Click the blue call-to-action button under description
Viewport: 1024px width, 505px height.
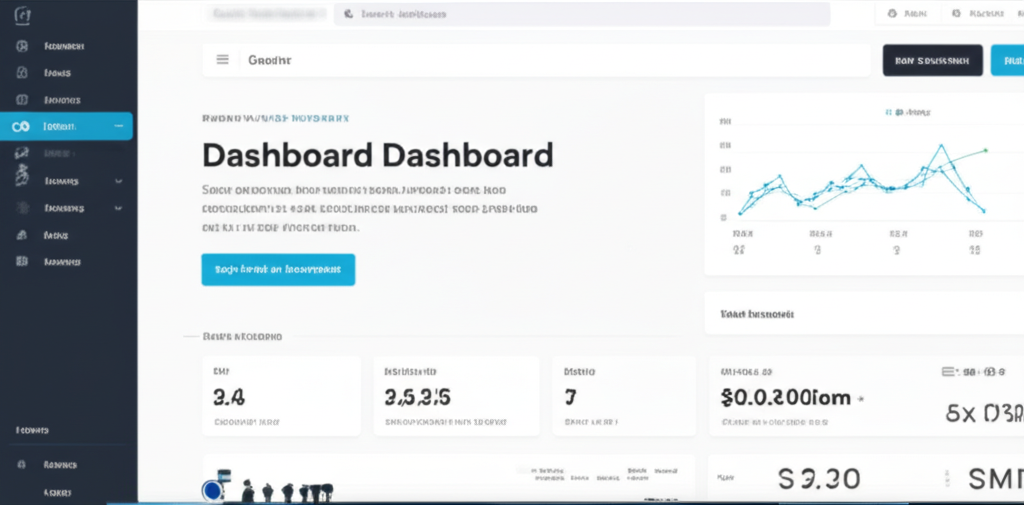point(278,270)
